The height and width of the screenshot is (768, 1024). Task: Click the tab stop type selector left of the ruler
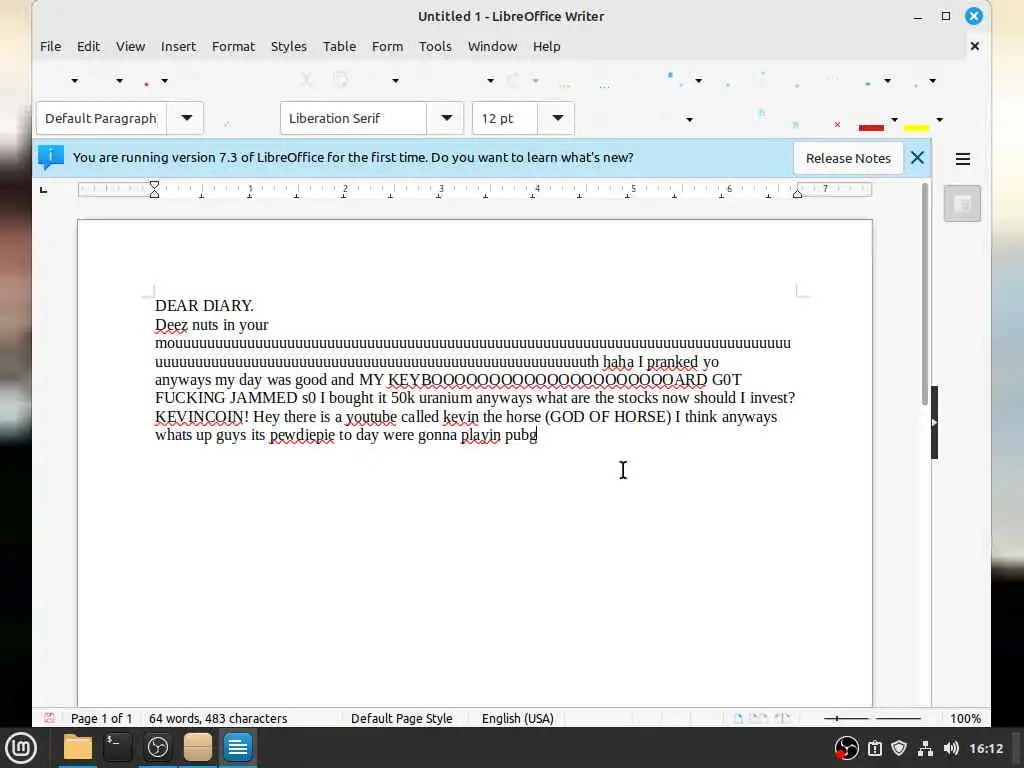[44, 190]
